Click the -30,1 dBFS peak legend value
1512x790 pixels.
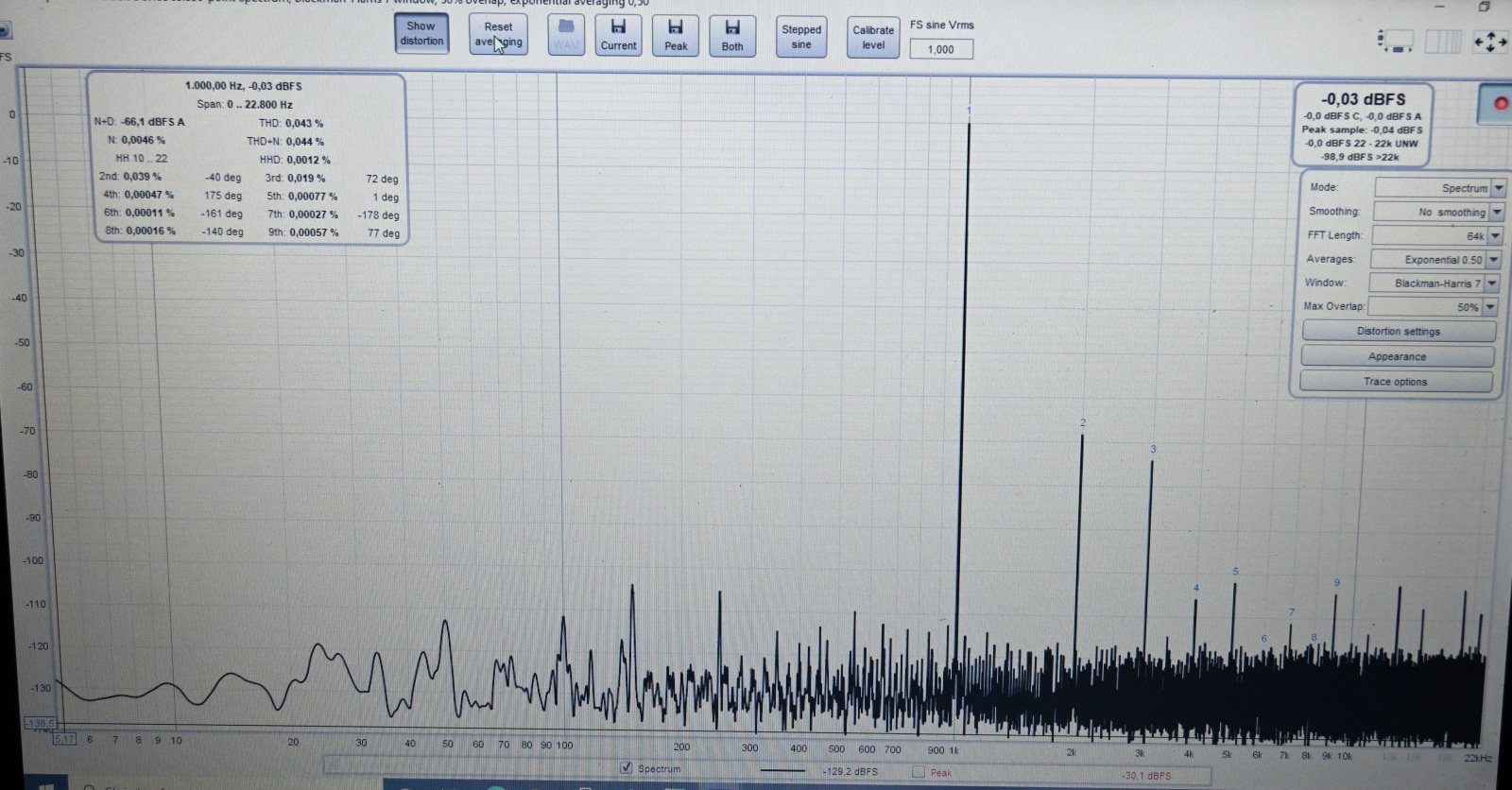click(1147, 776)
